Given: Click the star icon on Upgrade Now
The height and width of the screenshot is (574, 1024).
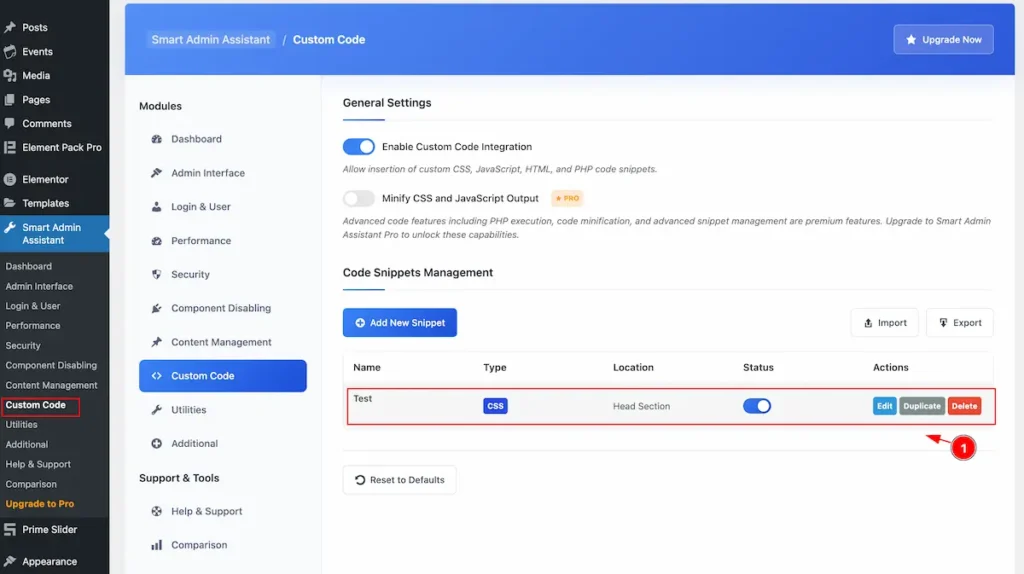Looking at the screenshot, I should pyautogui.click(x=911, y=40).
